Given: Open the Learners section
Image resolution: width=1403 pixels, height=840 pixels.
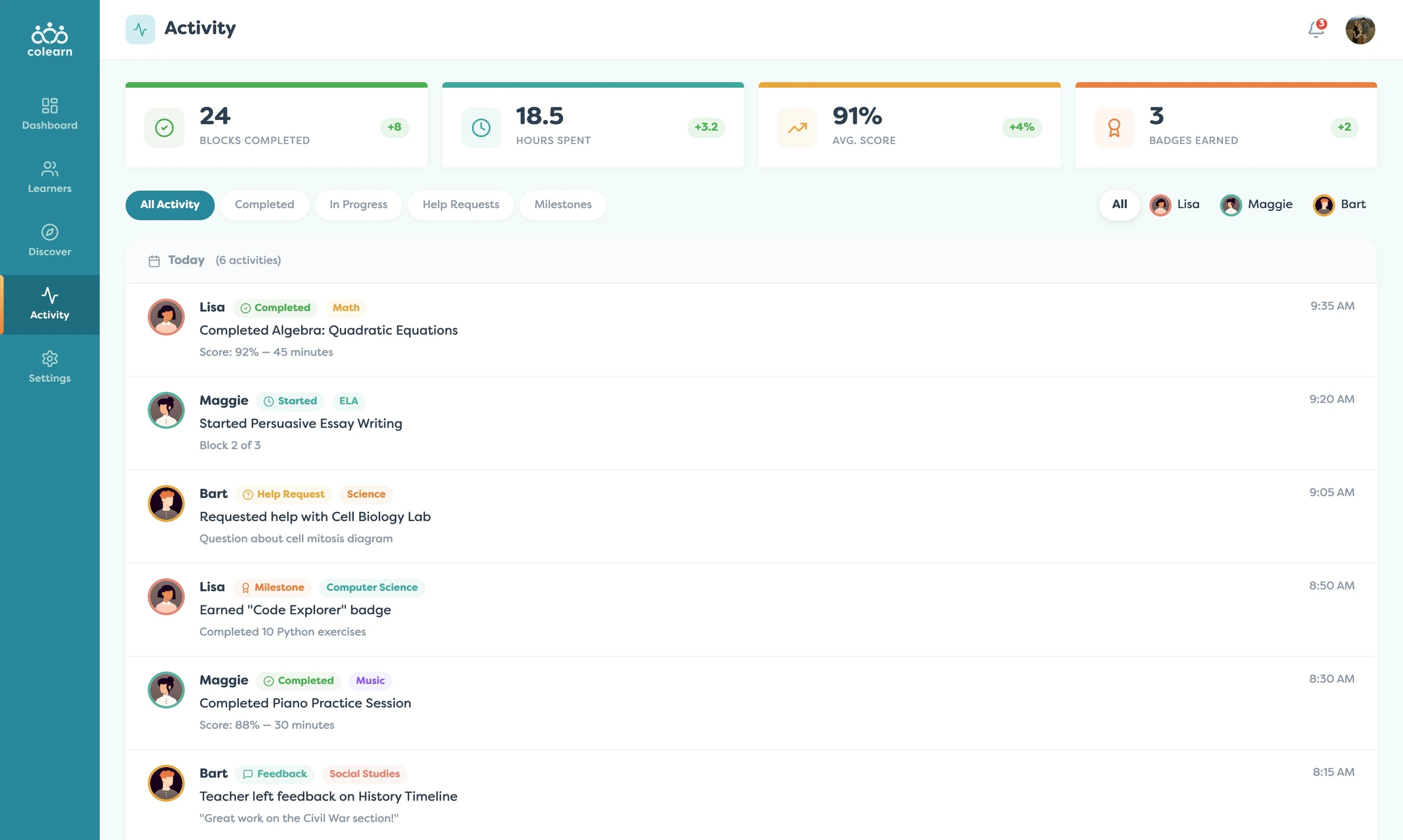Looking at the screenshot, I should [x=50, y=177].
